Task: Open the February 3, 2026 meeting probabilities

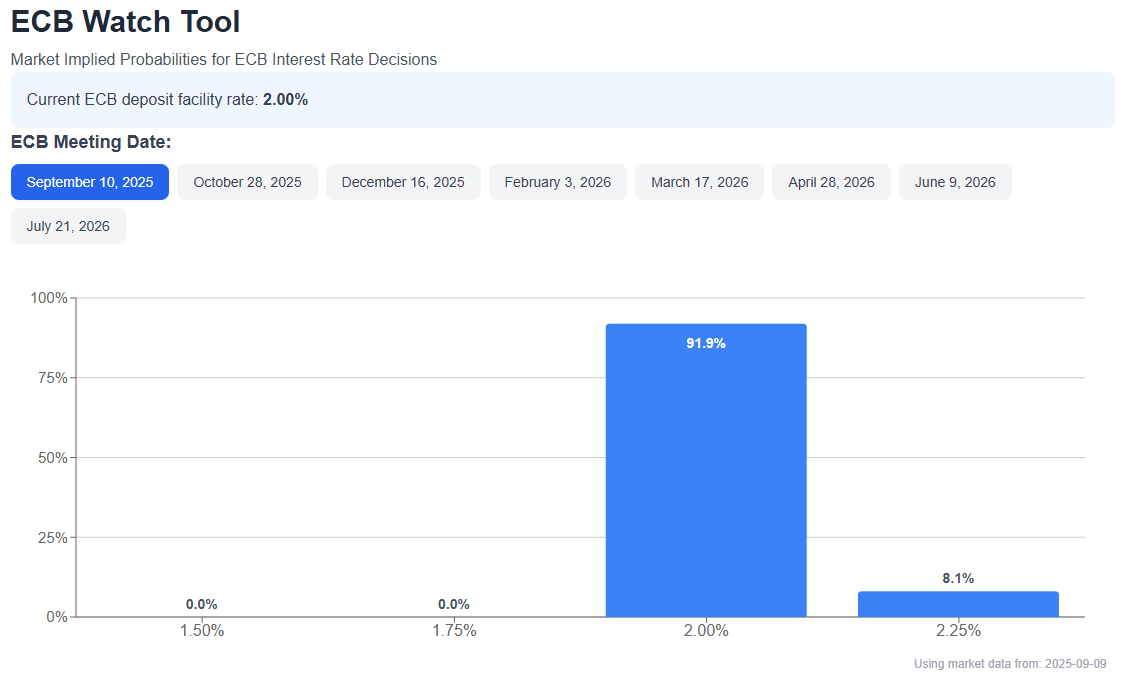Action: [557, 182]
